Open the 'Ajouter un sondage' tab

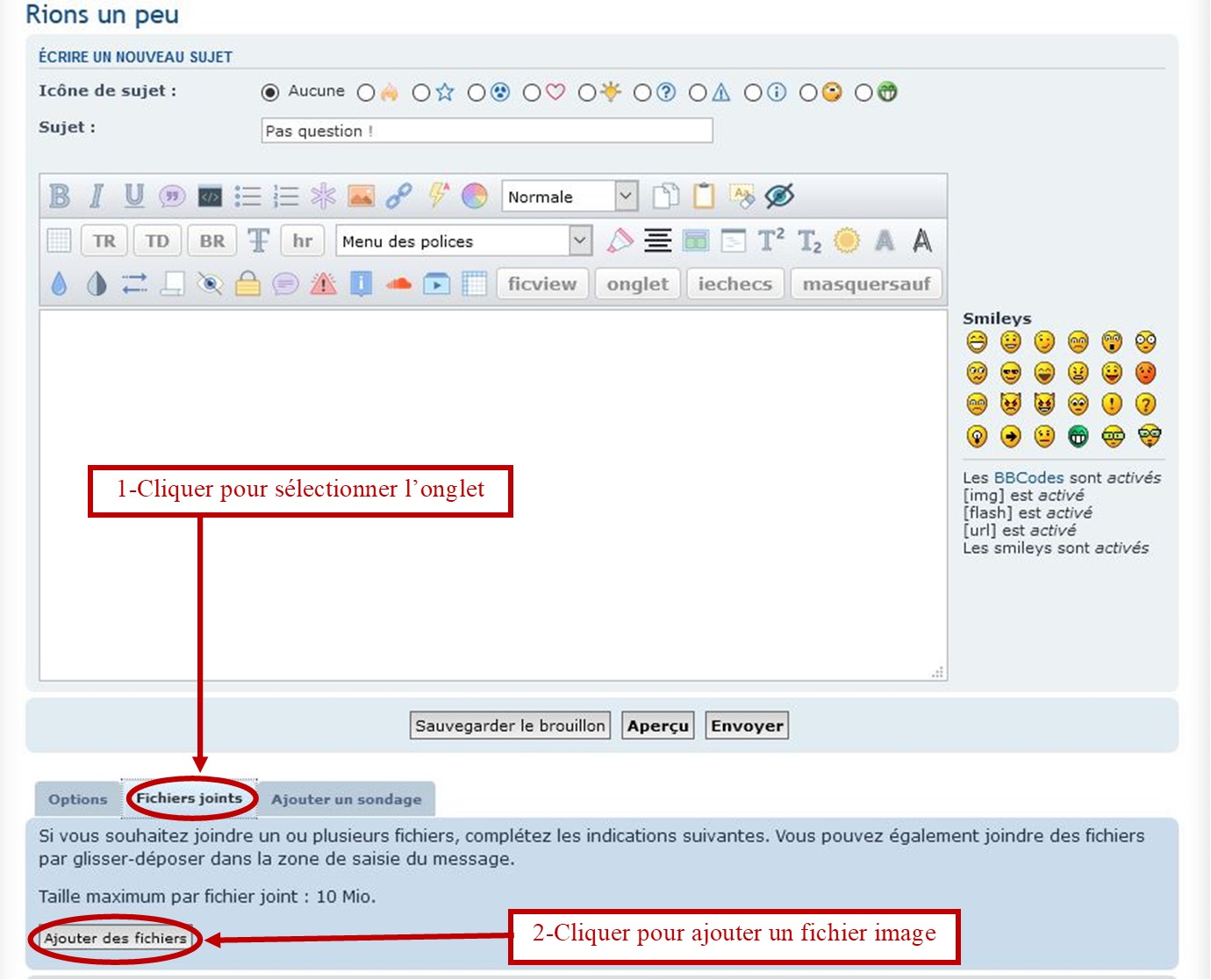pos(346,799)
